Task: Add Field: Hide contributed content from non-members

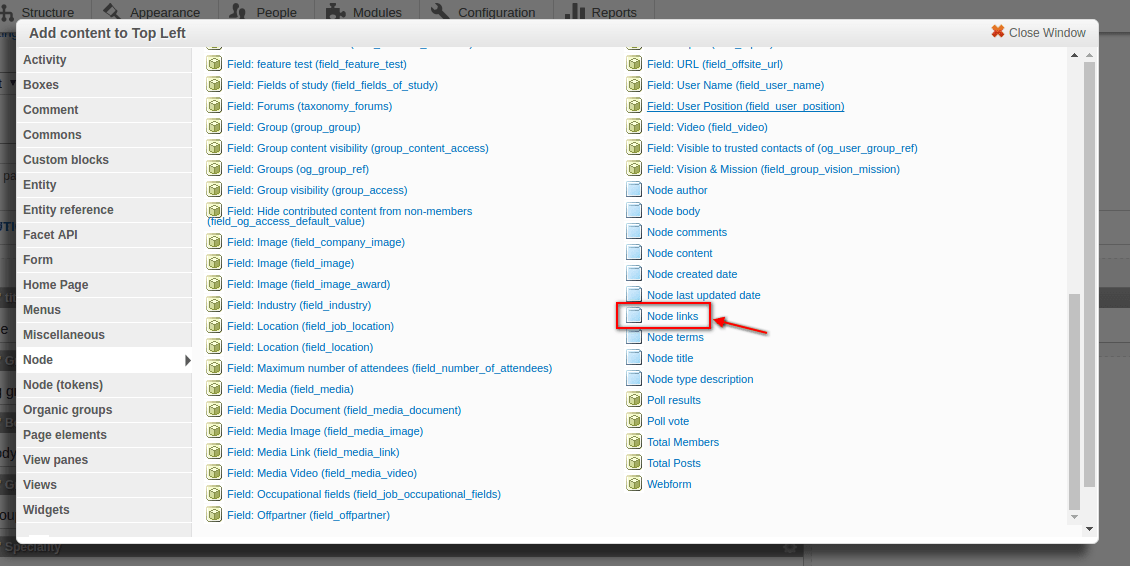Action: coord(339,216)
